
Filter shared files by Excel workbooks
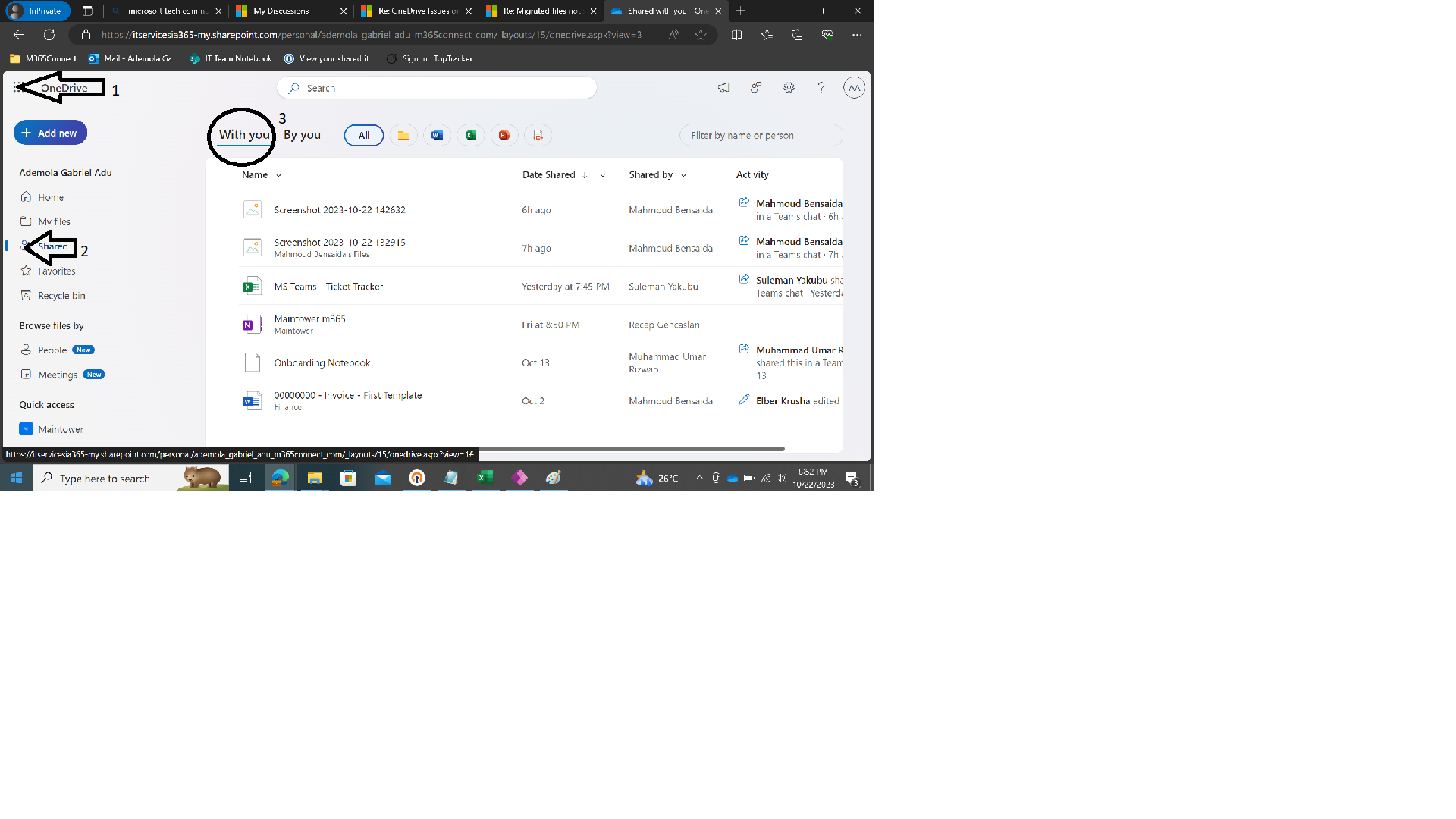[x=471, y=136]
